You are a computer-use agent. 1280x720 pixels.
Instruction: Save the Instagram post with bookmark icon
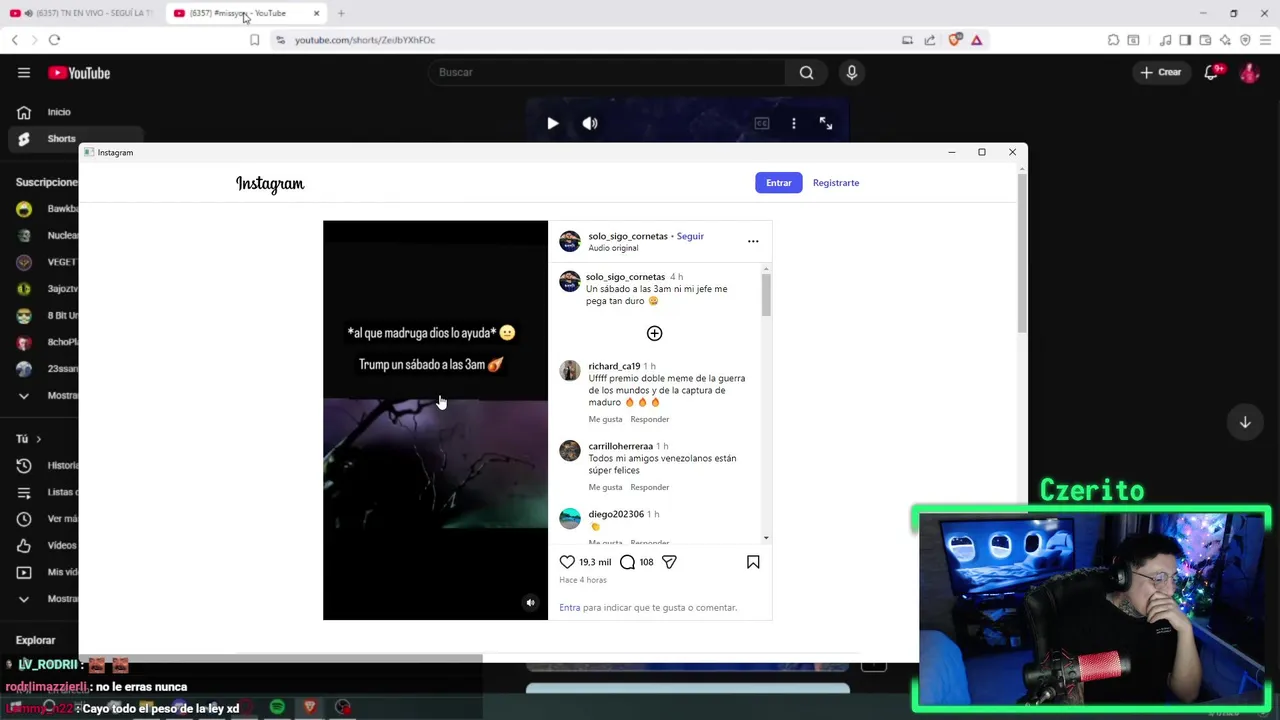click(753, 562)
